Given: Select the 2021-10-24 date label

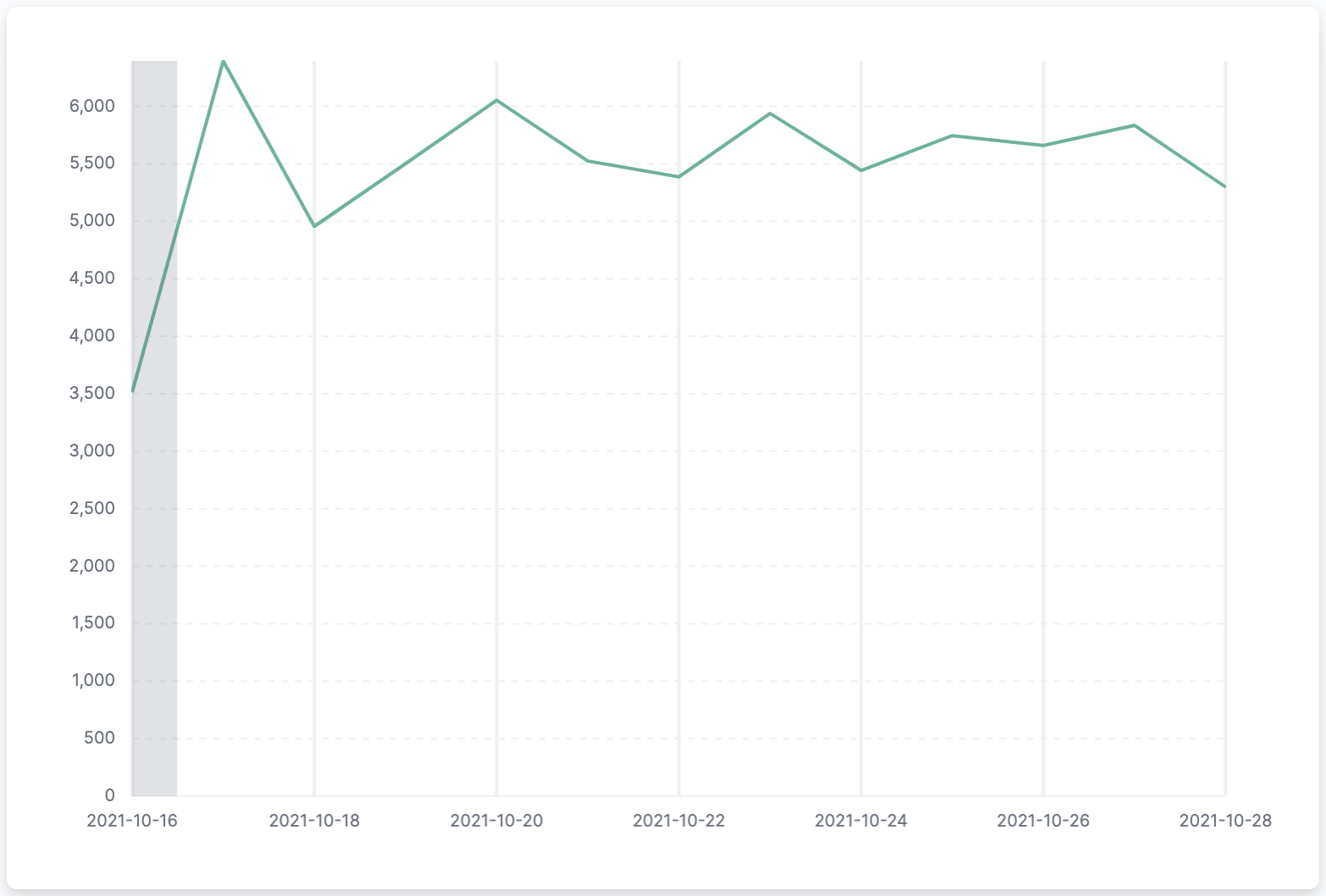Looking at the screenshot, I should tap(860, 821).
